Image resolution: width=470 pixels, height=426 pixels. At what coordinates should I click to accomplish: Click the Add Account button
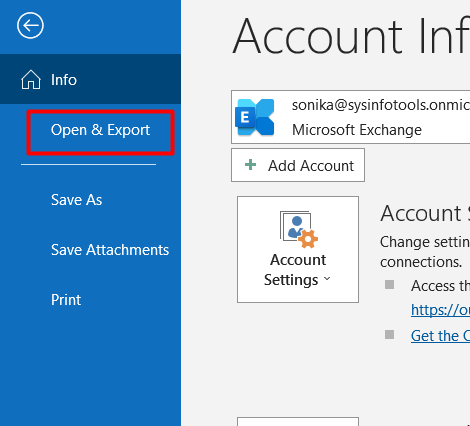[298, 165]
